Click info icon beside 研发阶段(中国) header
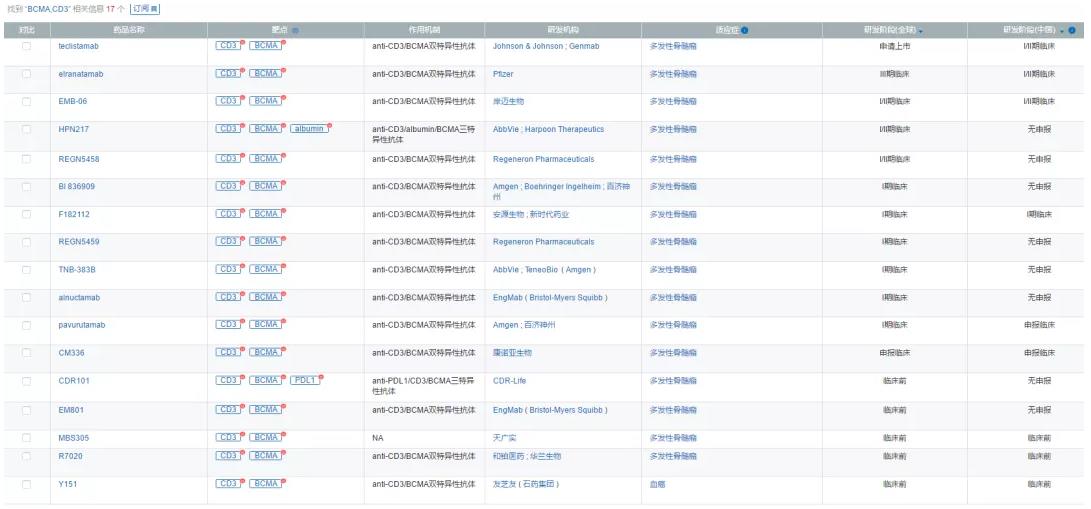This screenshot has width=1091, height=509. tap(1072, 30)
